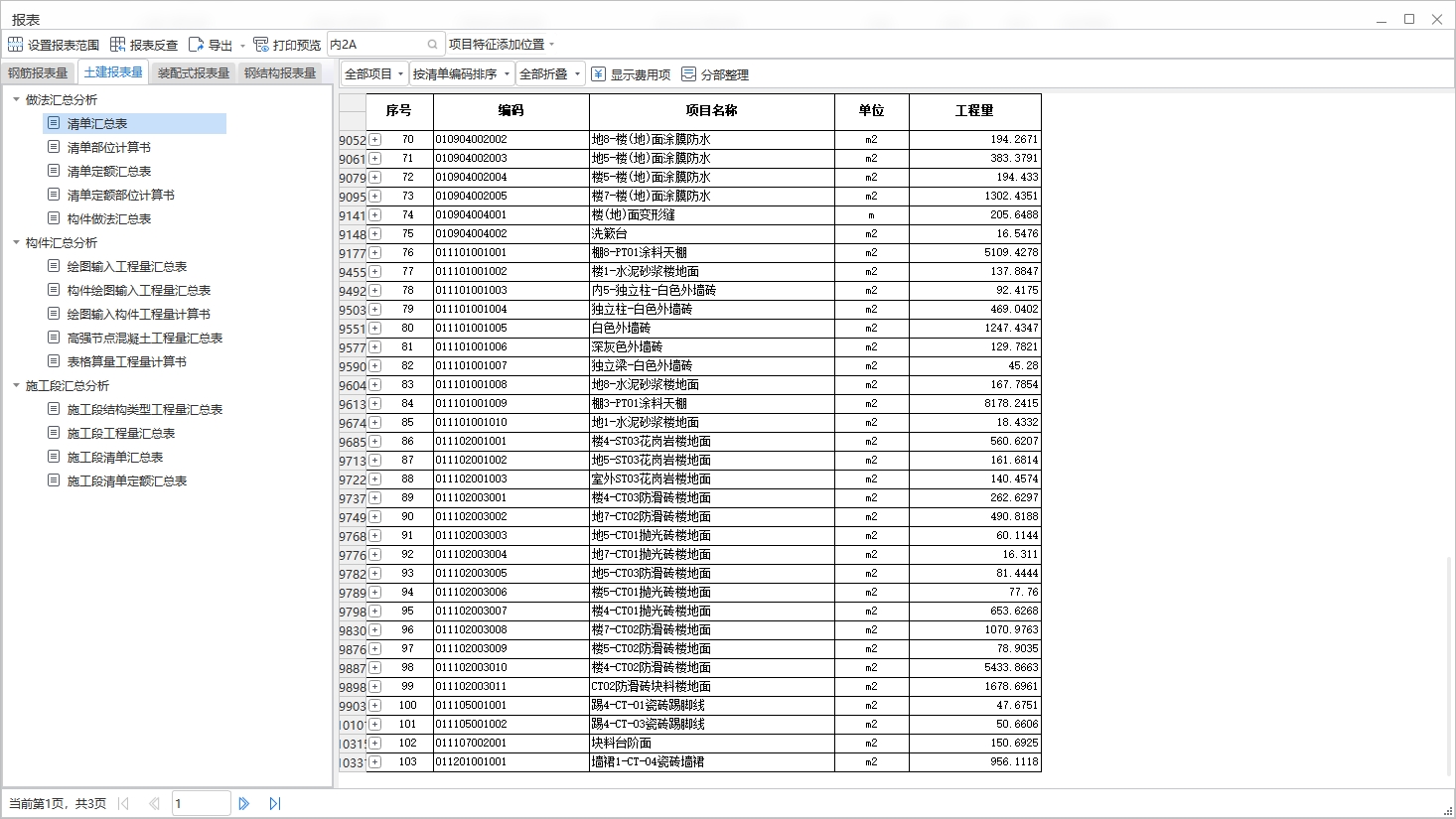
Task: Click the 项目名称 column header
Action: [x=711, y=111]
